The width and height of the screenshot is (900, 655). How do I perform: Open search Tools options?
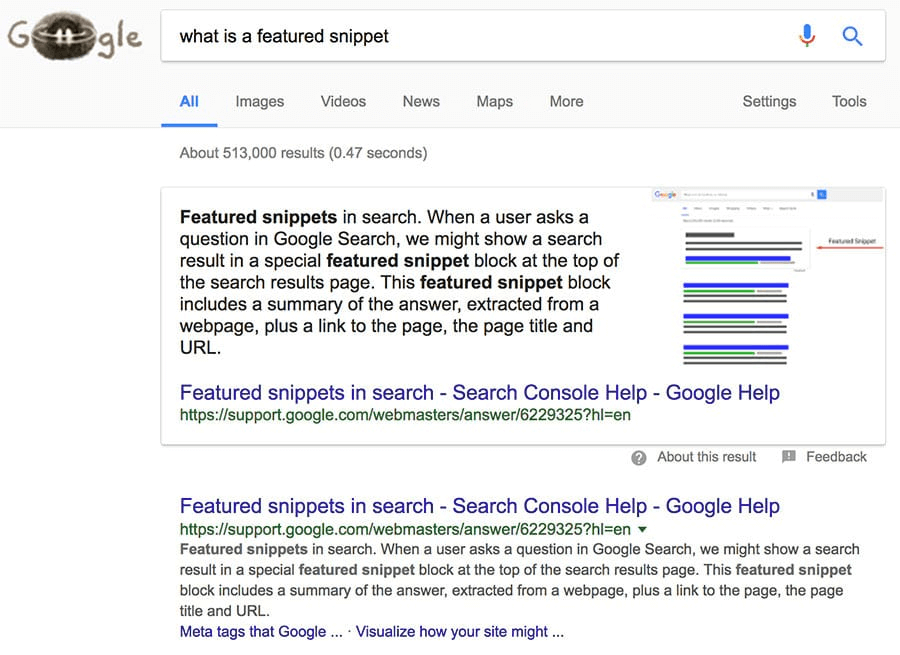849,101
